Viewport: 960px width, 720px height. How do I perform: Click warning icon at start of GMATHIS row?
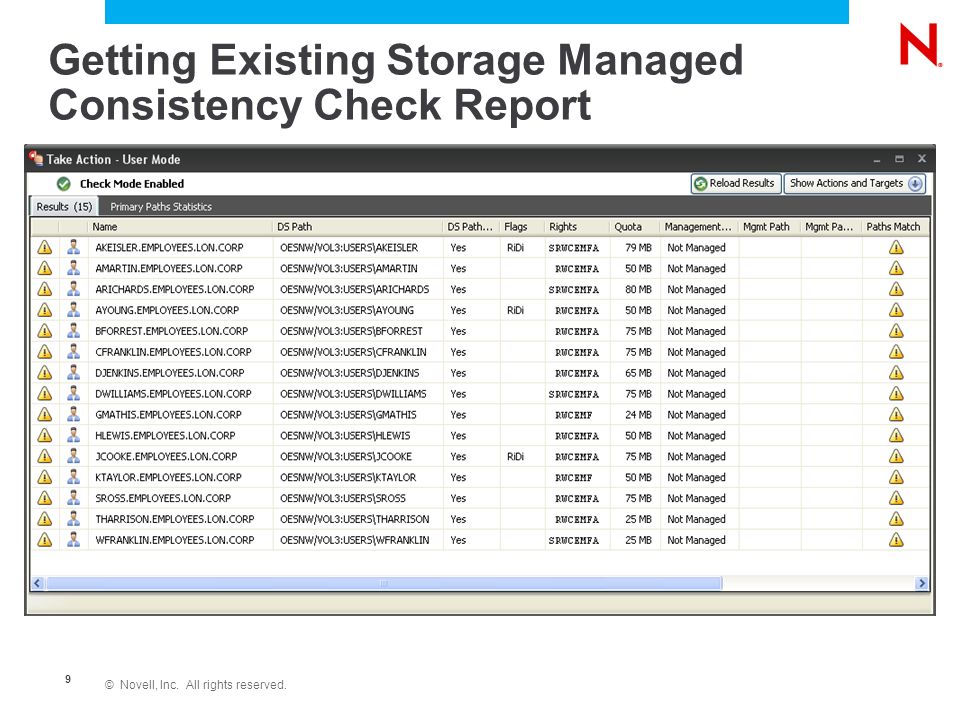click(45, 414)
